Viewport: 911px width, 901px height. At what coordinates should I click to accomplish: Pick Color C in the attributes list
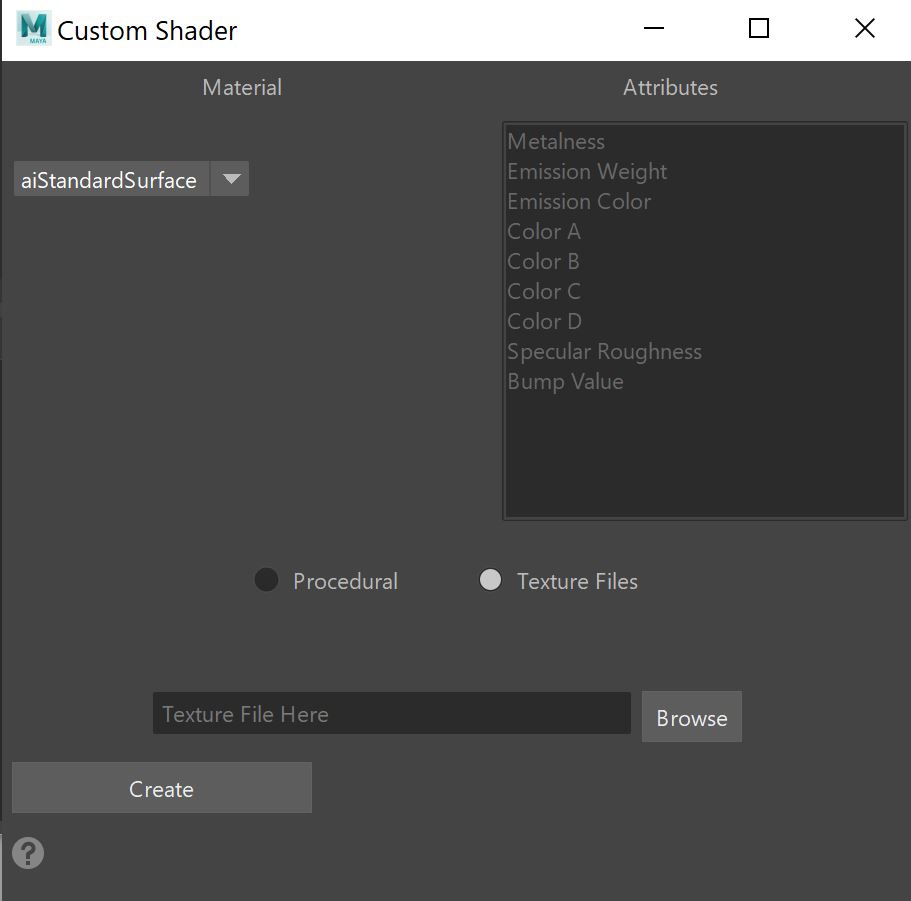point(544,292)
